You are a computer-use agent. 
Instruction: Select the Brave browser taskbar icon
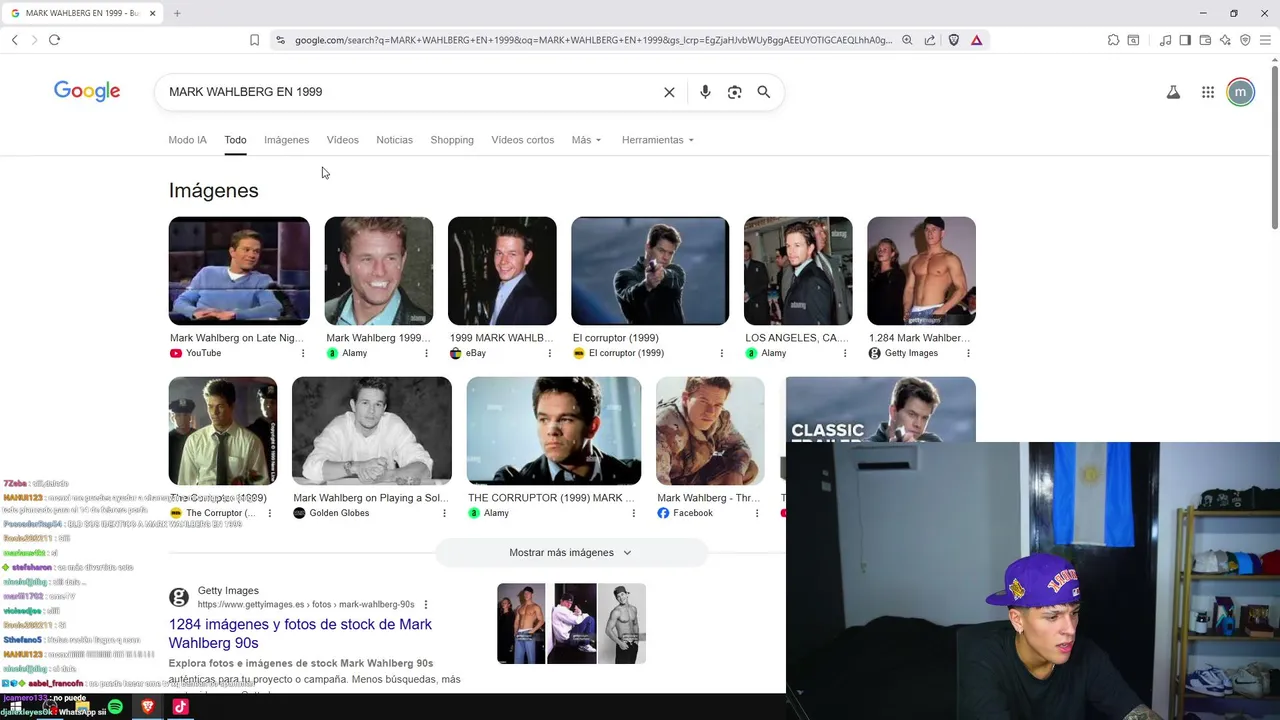click(147, 707)
